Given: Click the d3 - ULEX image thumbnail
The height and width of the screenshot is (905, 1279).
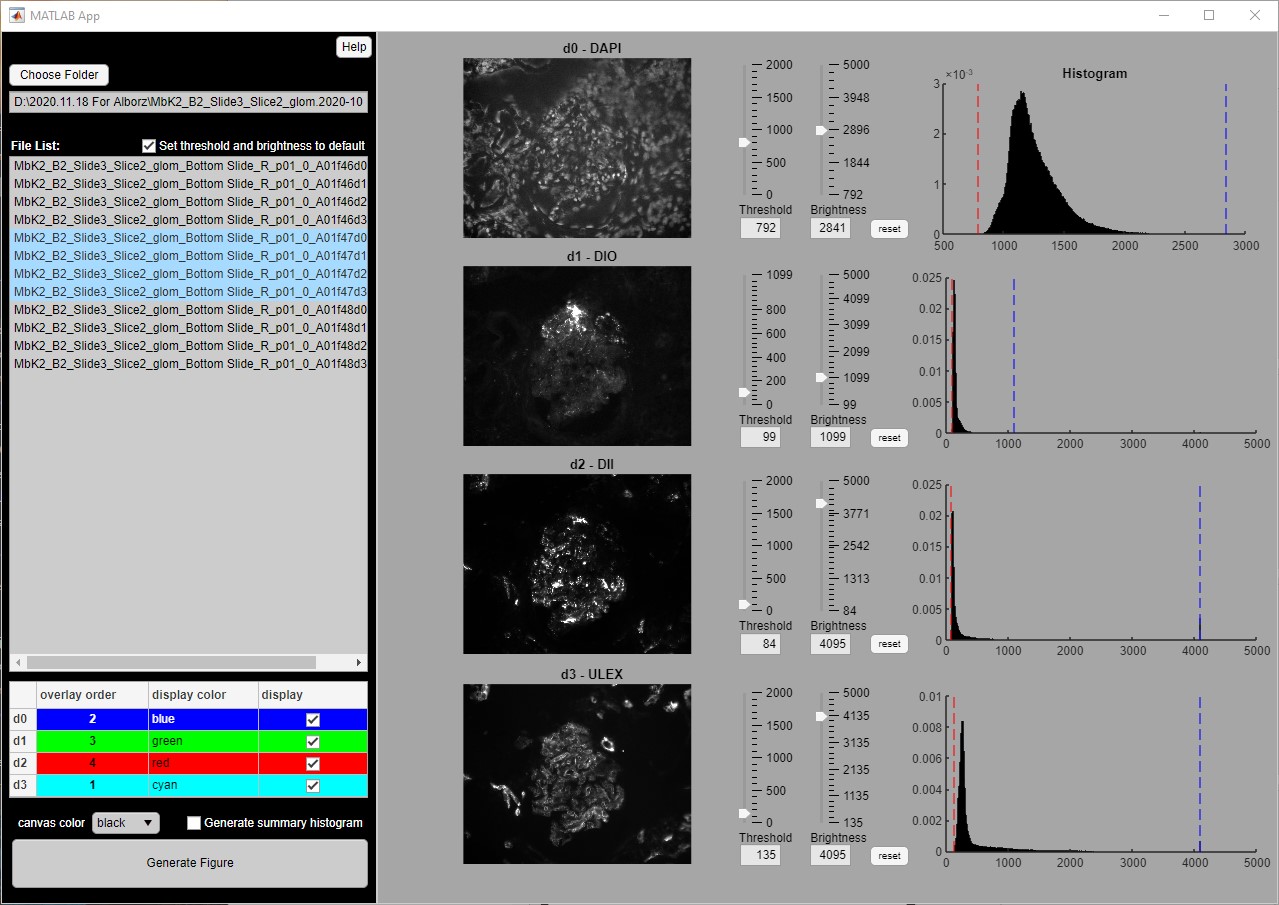Looking at the screenshot, I should [577, 774].
